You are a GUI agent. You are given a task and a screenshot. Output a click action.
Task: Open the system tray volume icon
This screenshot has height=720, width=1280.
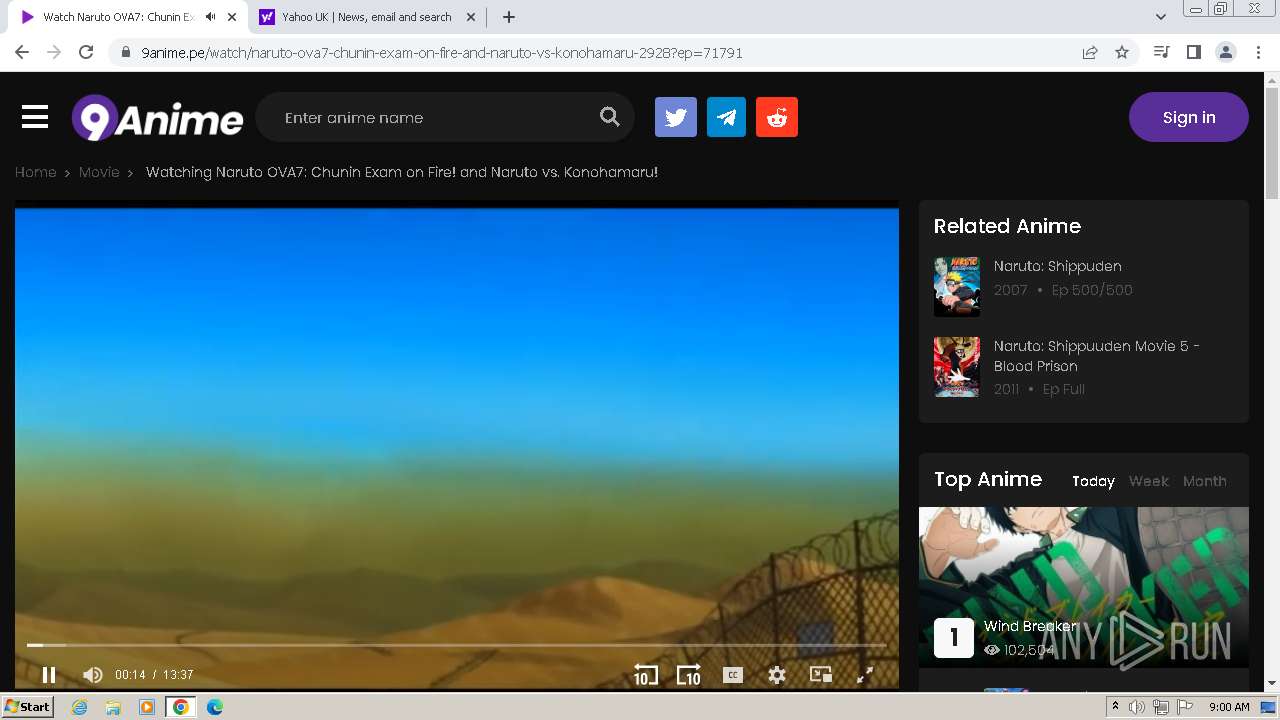[1137, 707]
